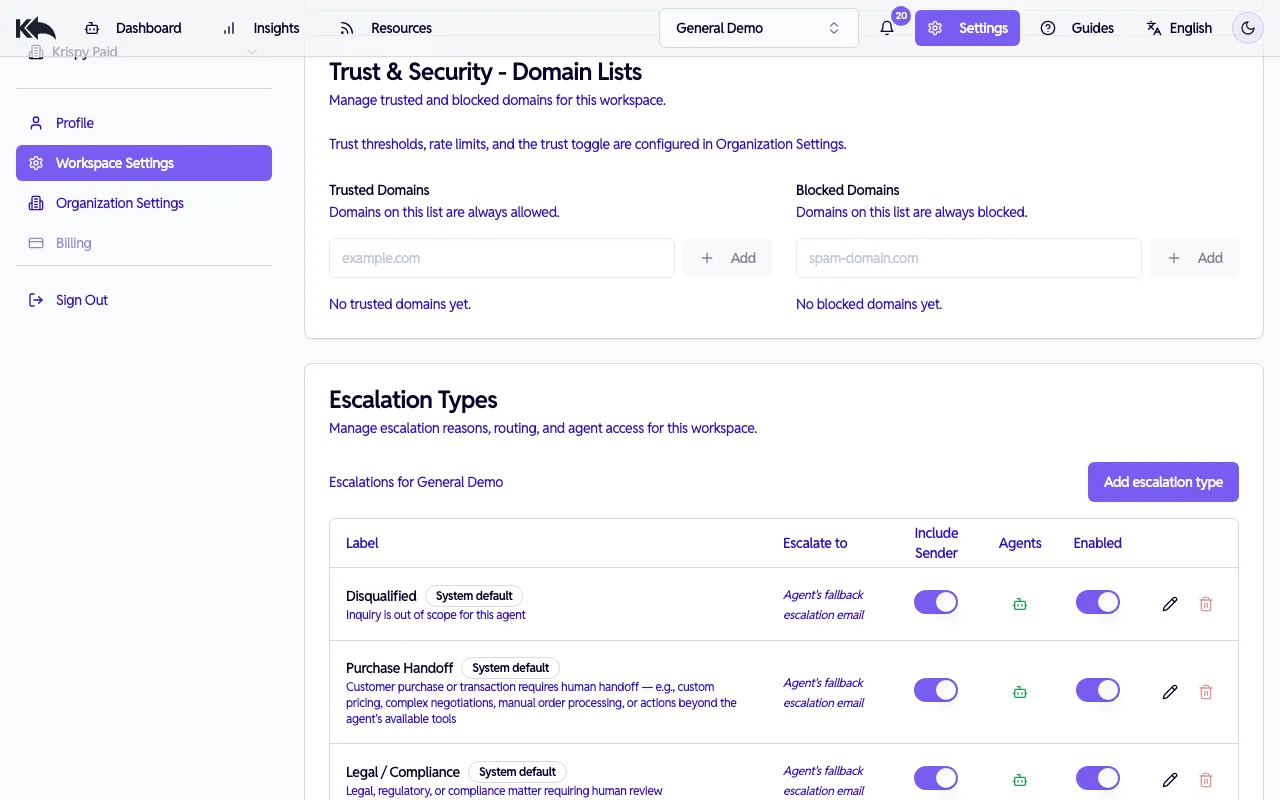
Task: Click the RSS icon beside Resources
Action: 346,28
